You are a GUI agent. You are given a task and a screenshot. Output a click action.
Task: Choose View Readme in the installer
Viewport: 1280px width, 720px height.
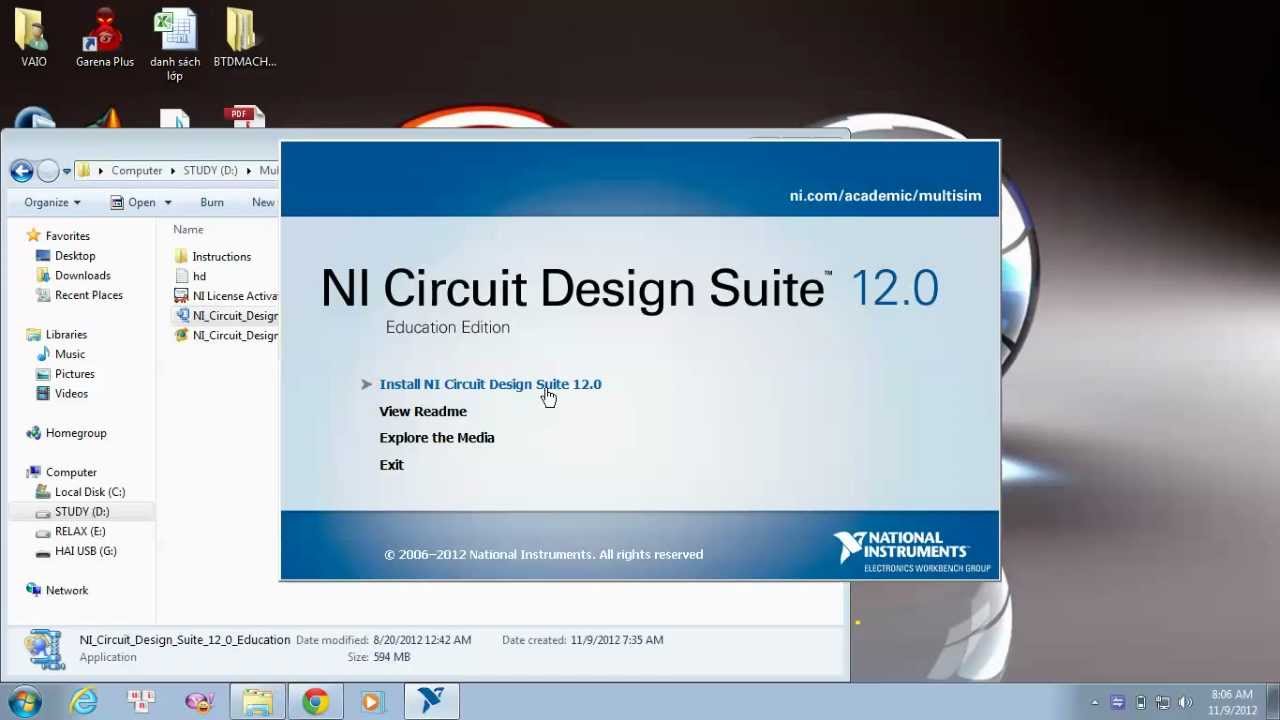coord(423,411)
